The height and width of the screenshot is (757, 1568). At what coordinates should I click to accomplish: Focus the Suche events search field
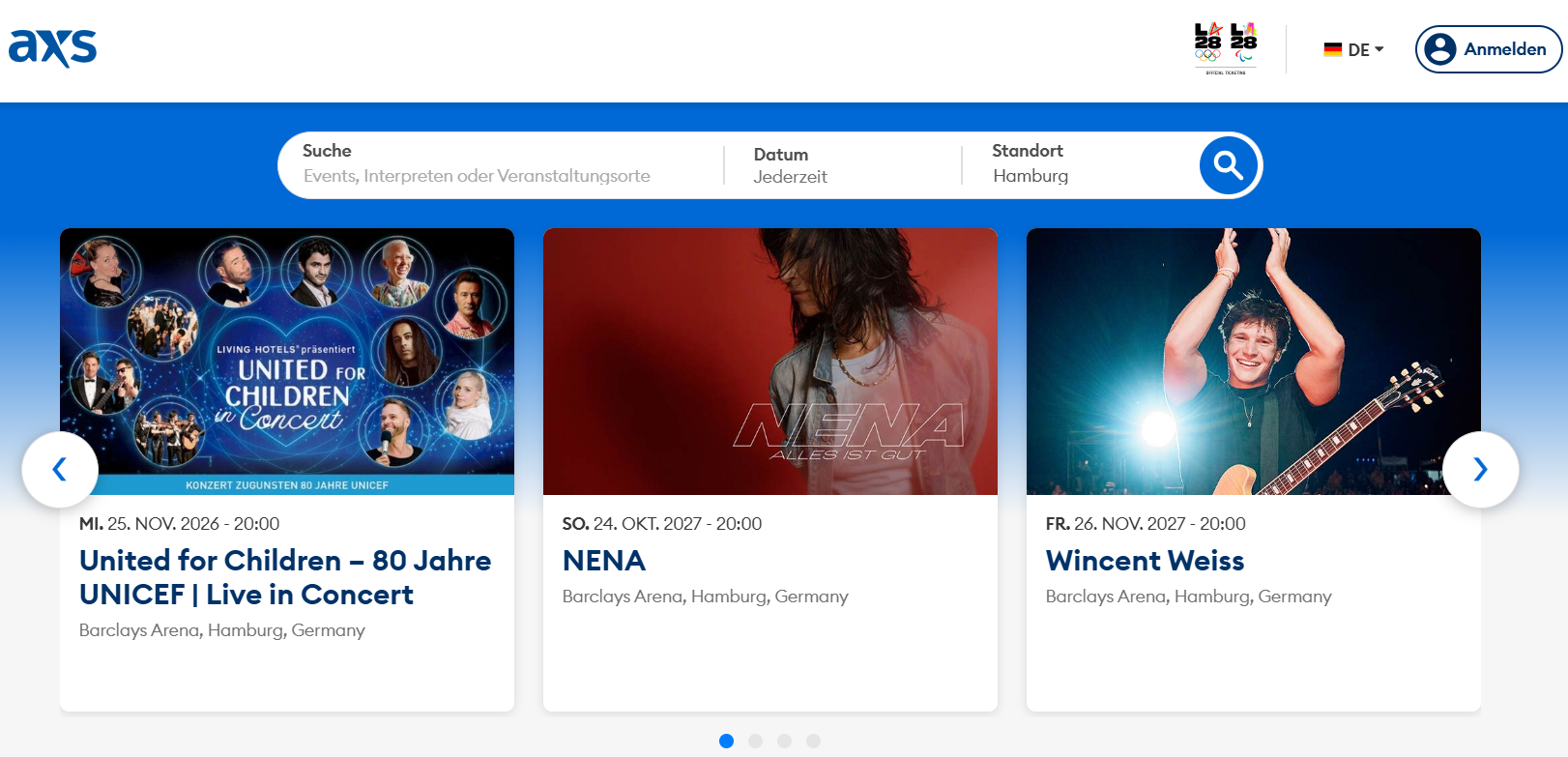point(500,164)
